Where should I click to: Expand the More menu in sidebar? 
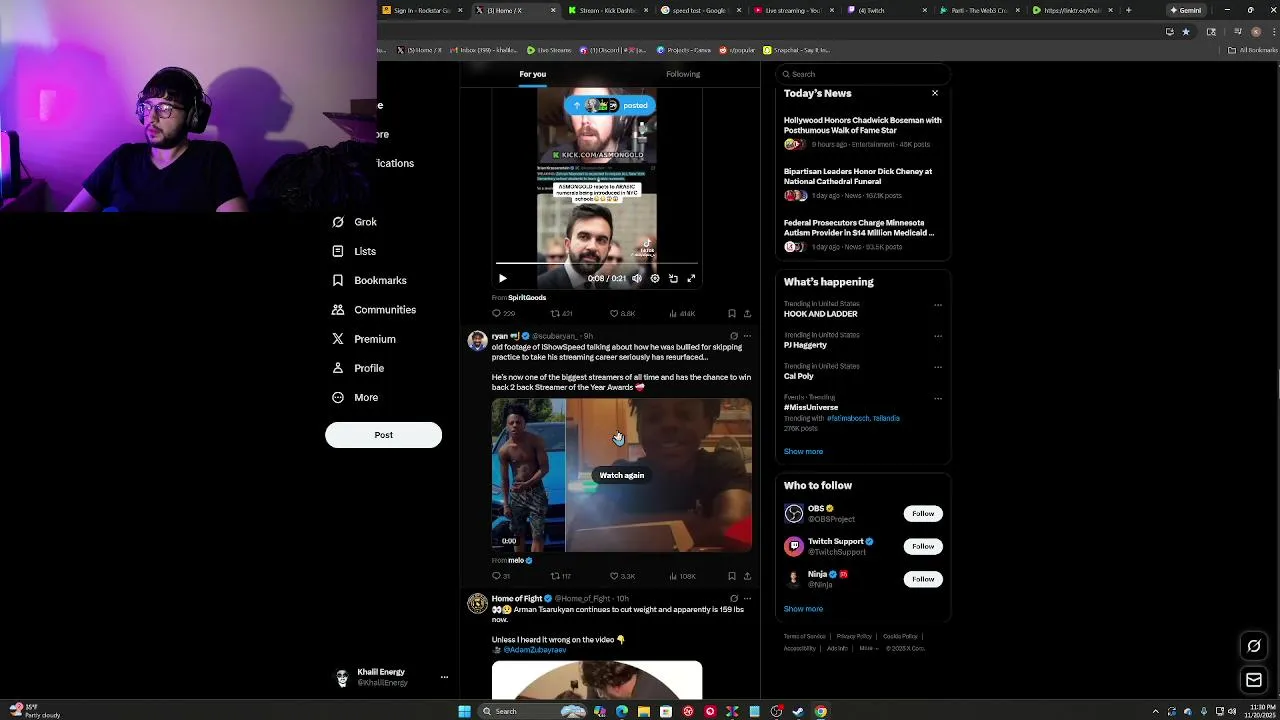[x=354, y=397]
